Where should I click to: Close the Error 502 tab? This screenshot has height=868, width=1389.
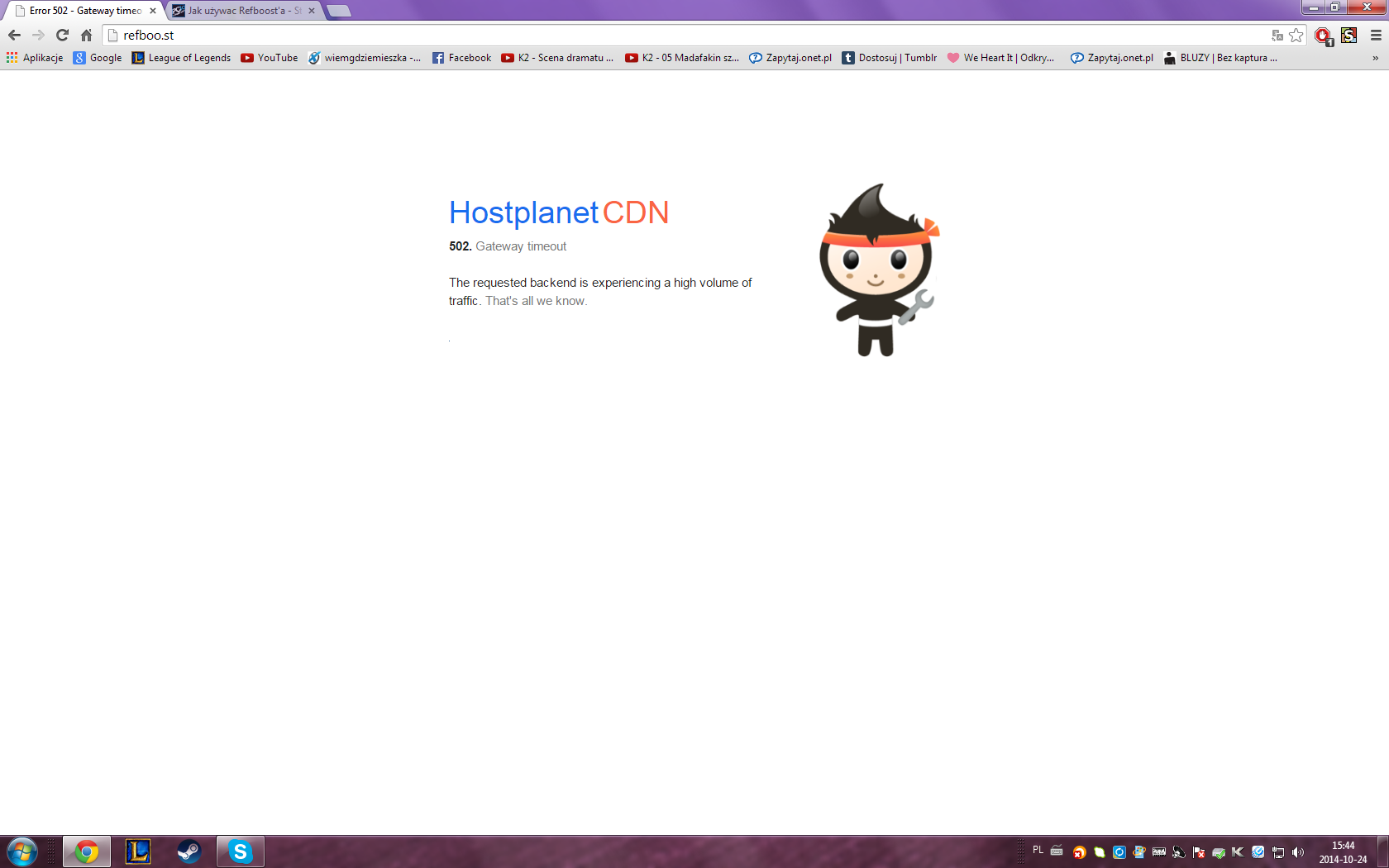(x=153, y=11)
